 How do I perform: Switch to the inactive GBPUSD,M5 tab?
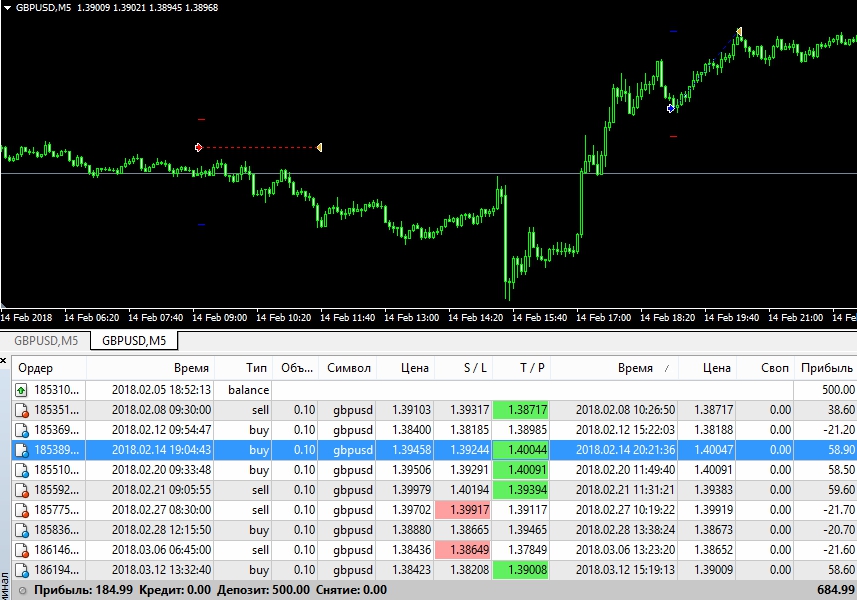[x=46, y=340]
